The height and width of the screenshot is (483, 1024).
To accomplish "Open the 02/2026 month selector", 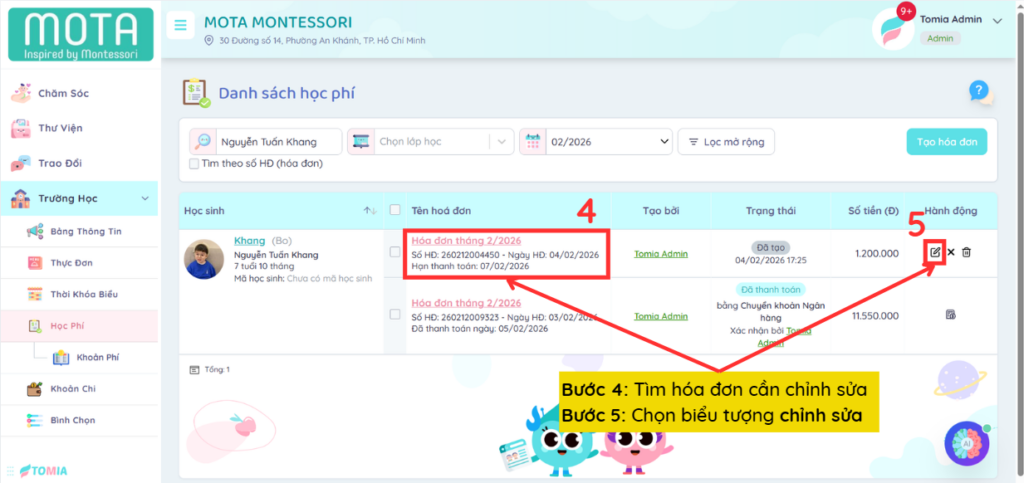I will [x=595, y=142].
